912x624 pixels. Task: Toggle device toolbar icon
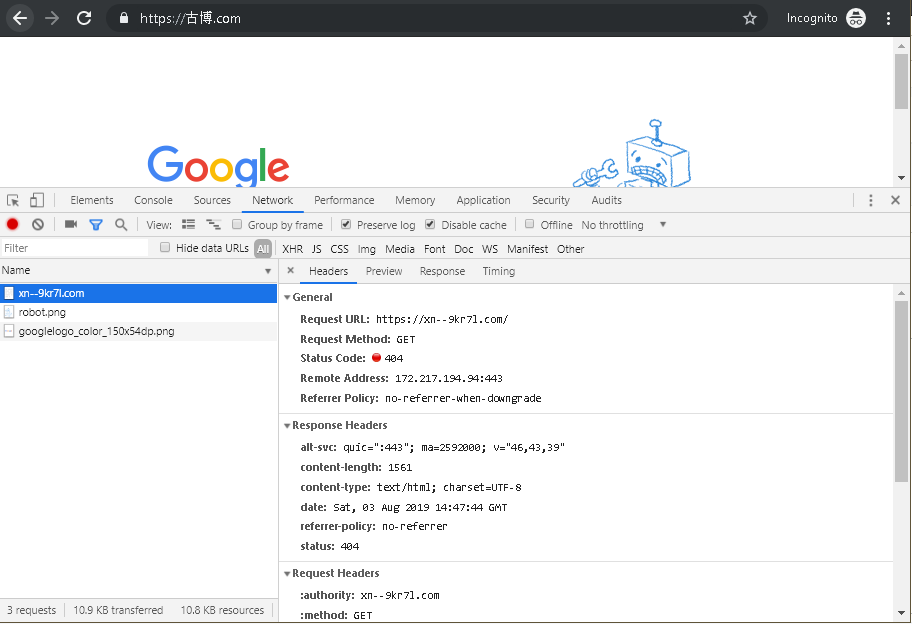[x=37, y=200]
